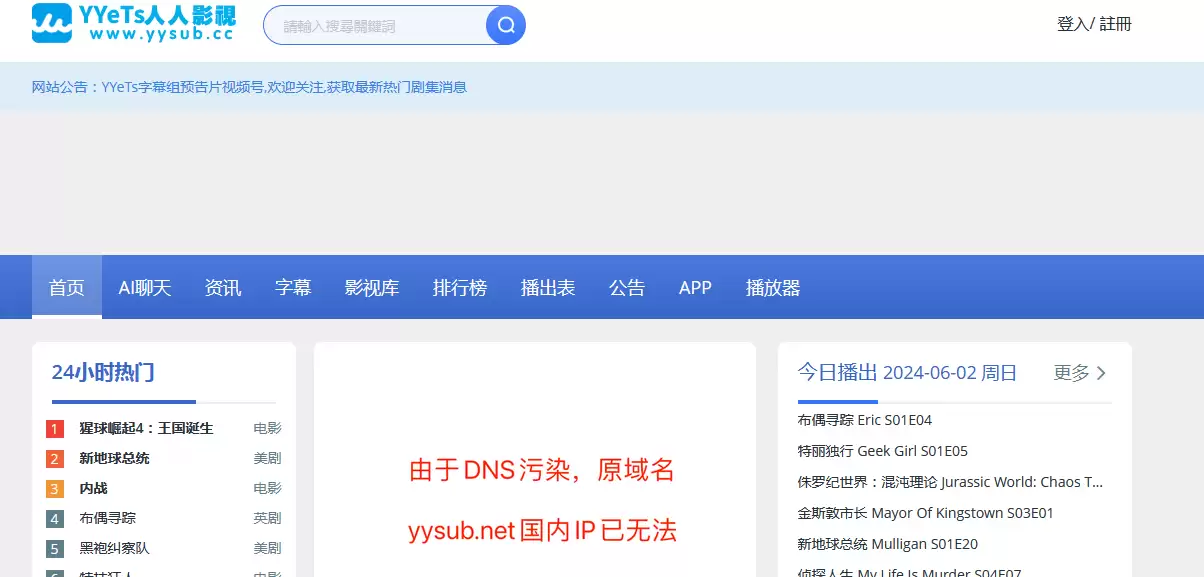This screenshot has height=577, width=1204.
Task: Open the 排行榜 menu item
Action: [x=460, y=288]
